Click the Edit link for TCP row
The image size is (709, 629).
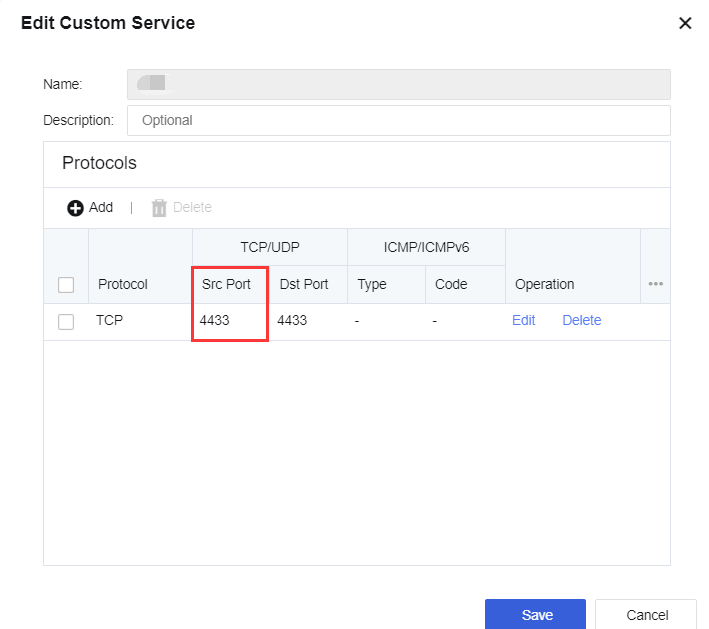point(523,321)
